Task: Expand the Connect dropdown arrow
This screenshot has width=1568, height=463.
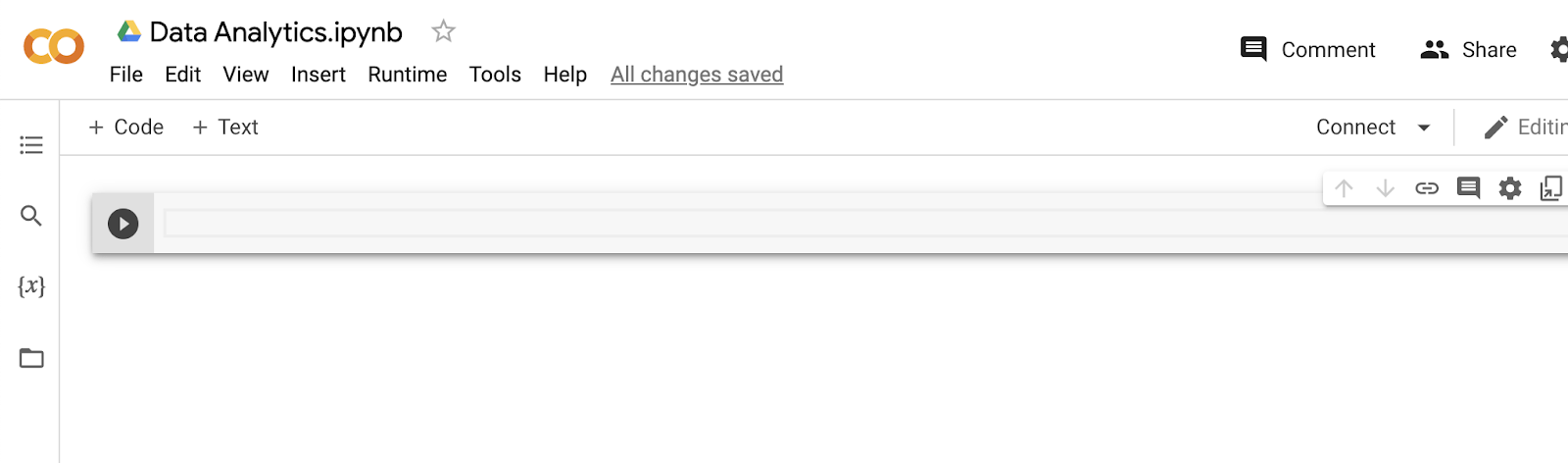Action: tap(1424, 128)
